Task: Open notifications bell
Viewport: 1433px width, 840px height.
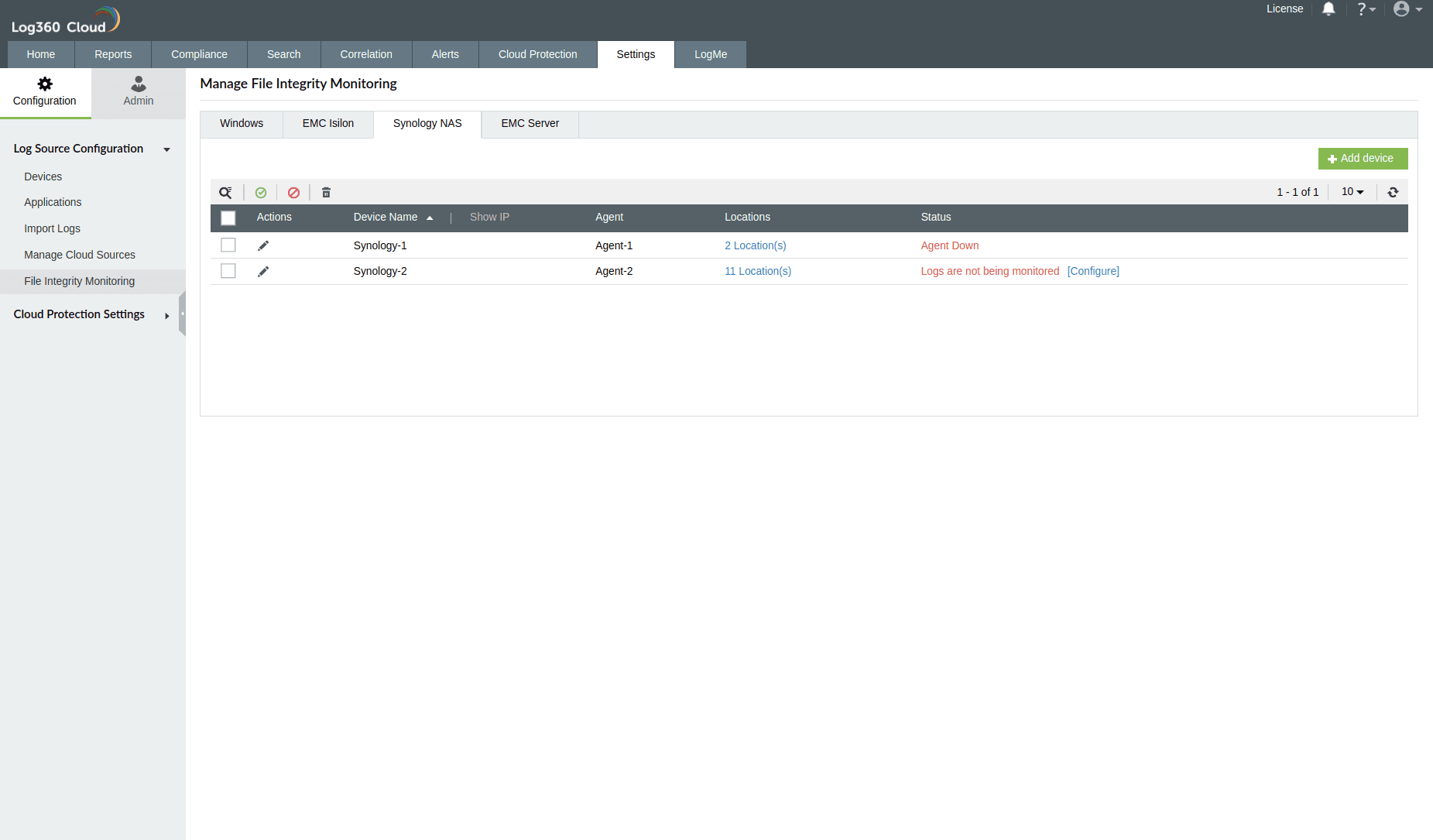Action: click(1328, 9)
